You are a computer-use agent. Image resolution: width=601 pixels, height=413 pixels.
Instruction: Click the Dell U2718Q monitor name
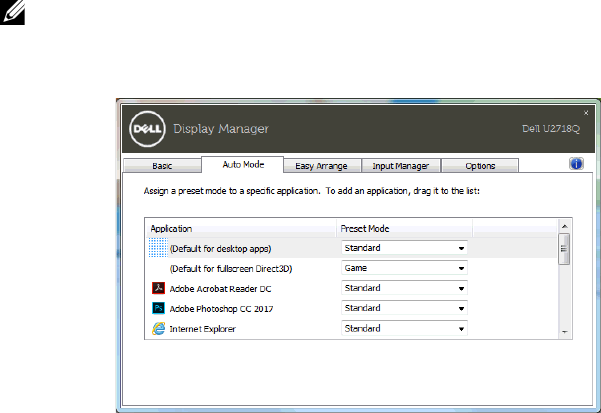(551, 129)
